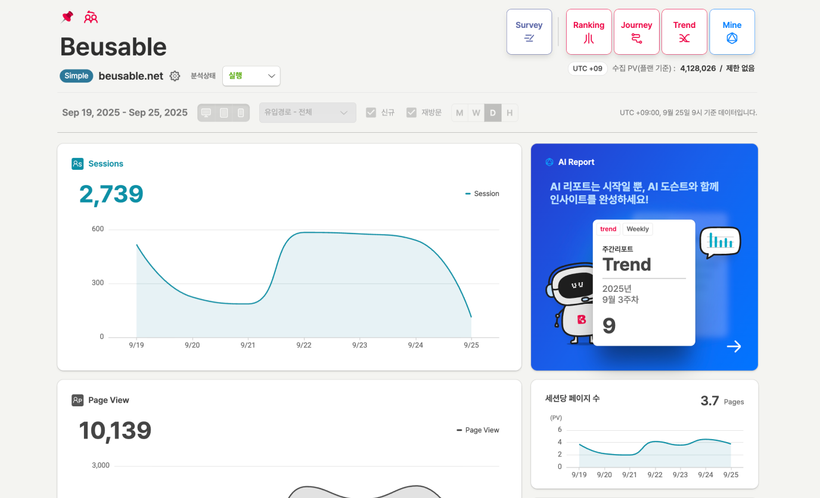
Task: Click the red pushpin icon
Action: pos(68,17)
